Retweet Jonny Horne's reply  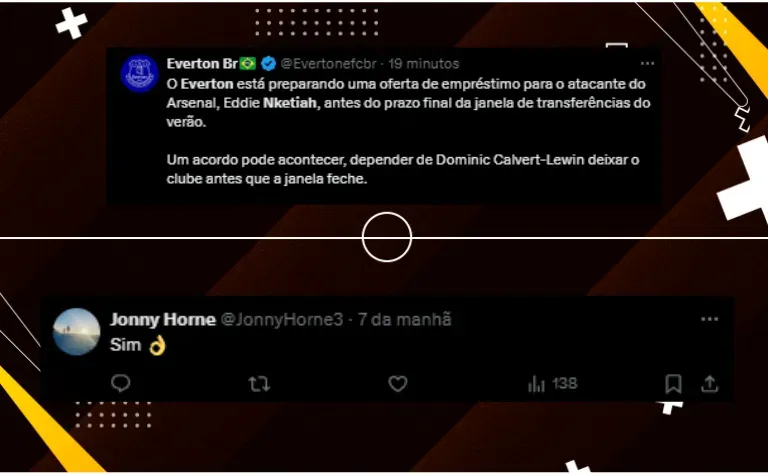point(259,384)
